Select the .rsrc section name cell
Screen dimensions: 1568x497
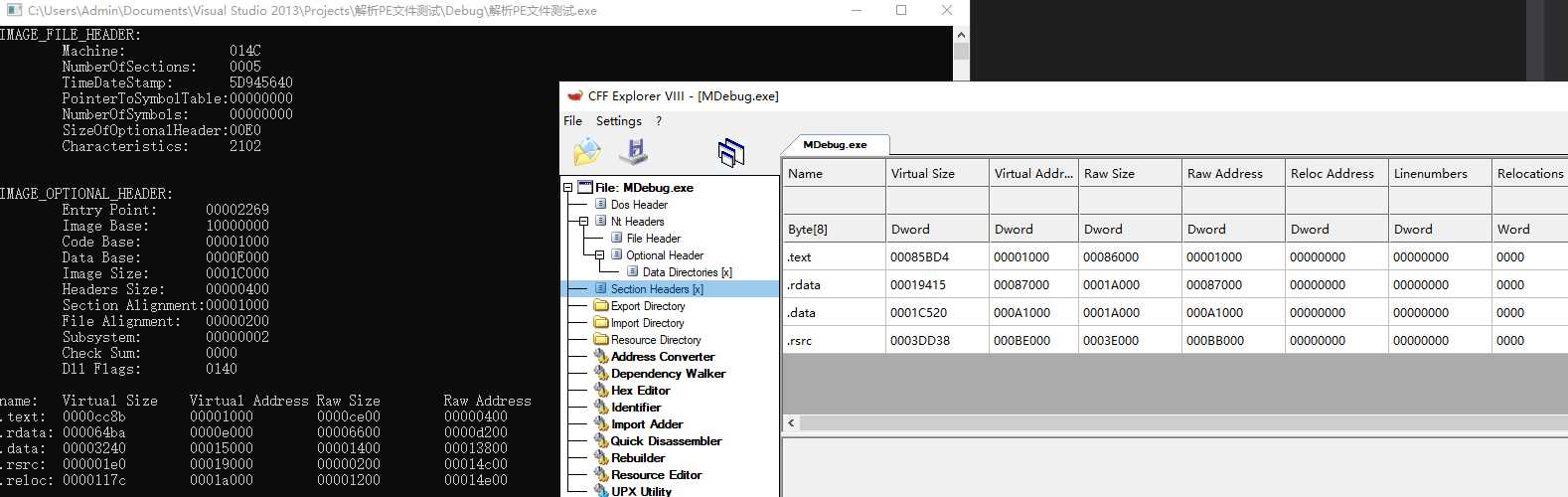click(x=834, y=340)
